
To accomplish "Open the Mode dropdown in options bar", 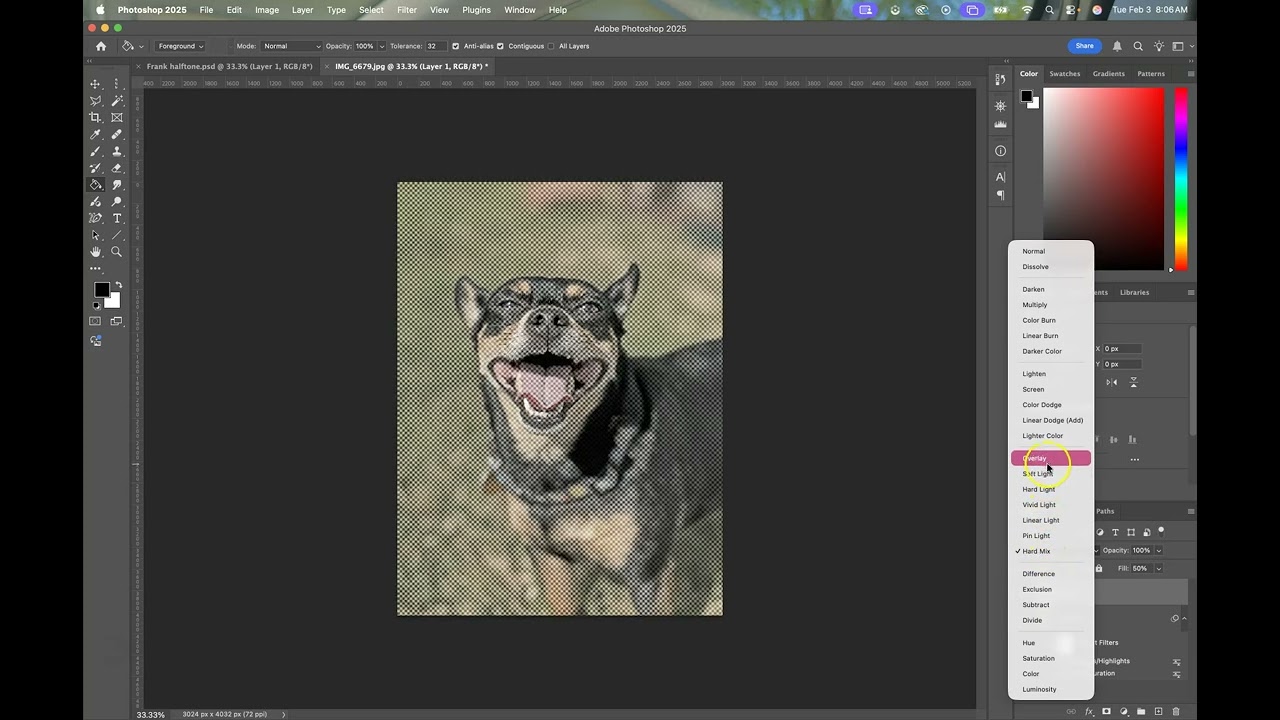I will [292, 46].
